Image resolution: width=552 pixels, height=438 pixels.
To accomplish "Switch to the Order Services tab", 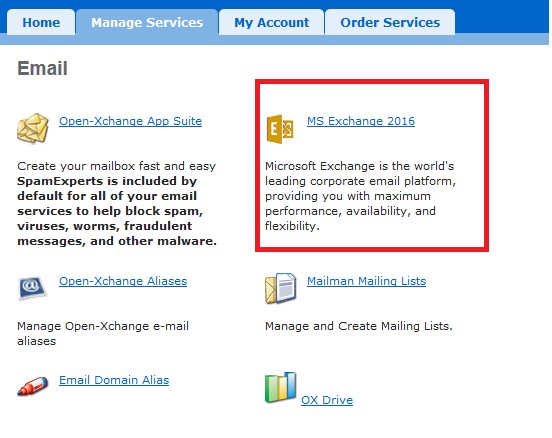I will coord(390,22).
